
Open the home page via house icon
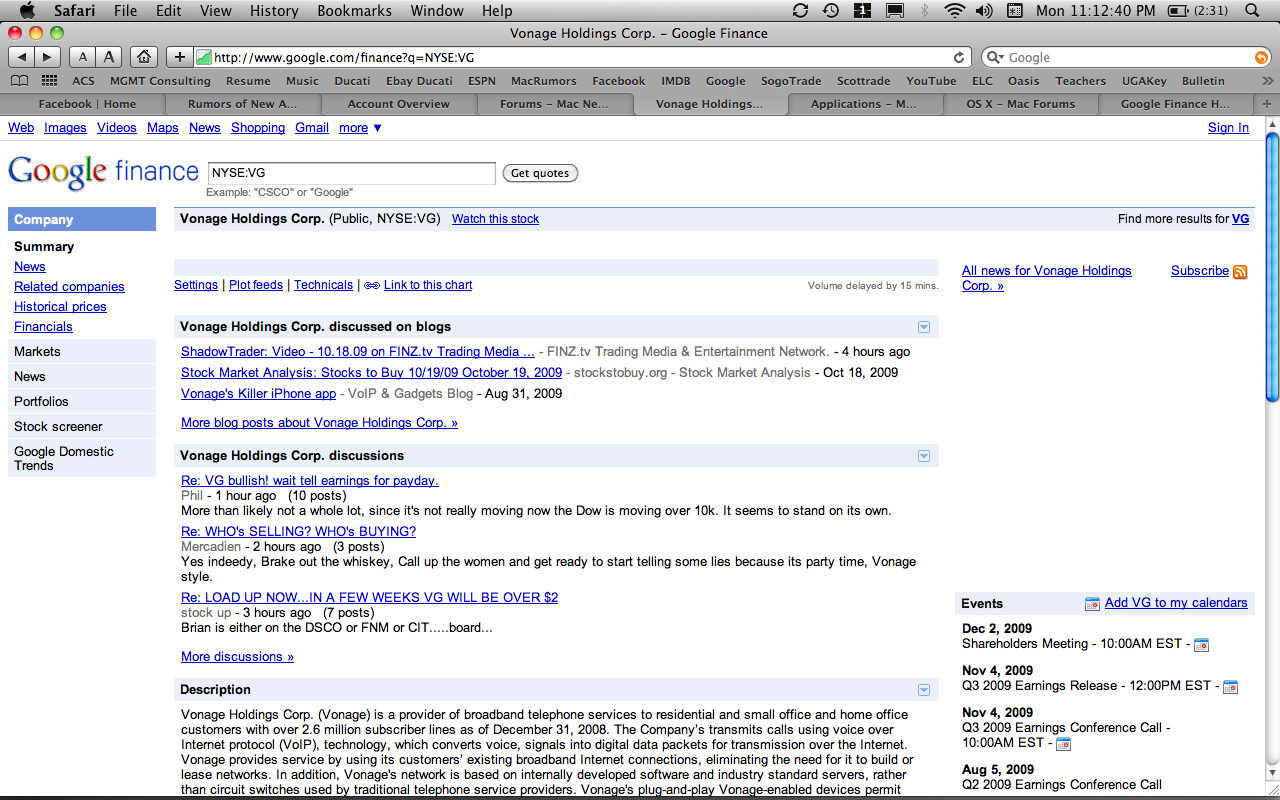coord(145,57)
